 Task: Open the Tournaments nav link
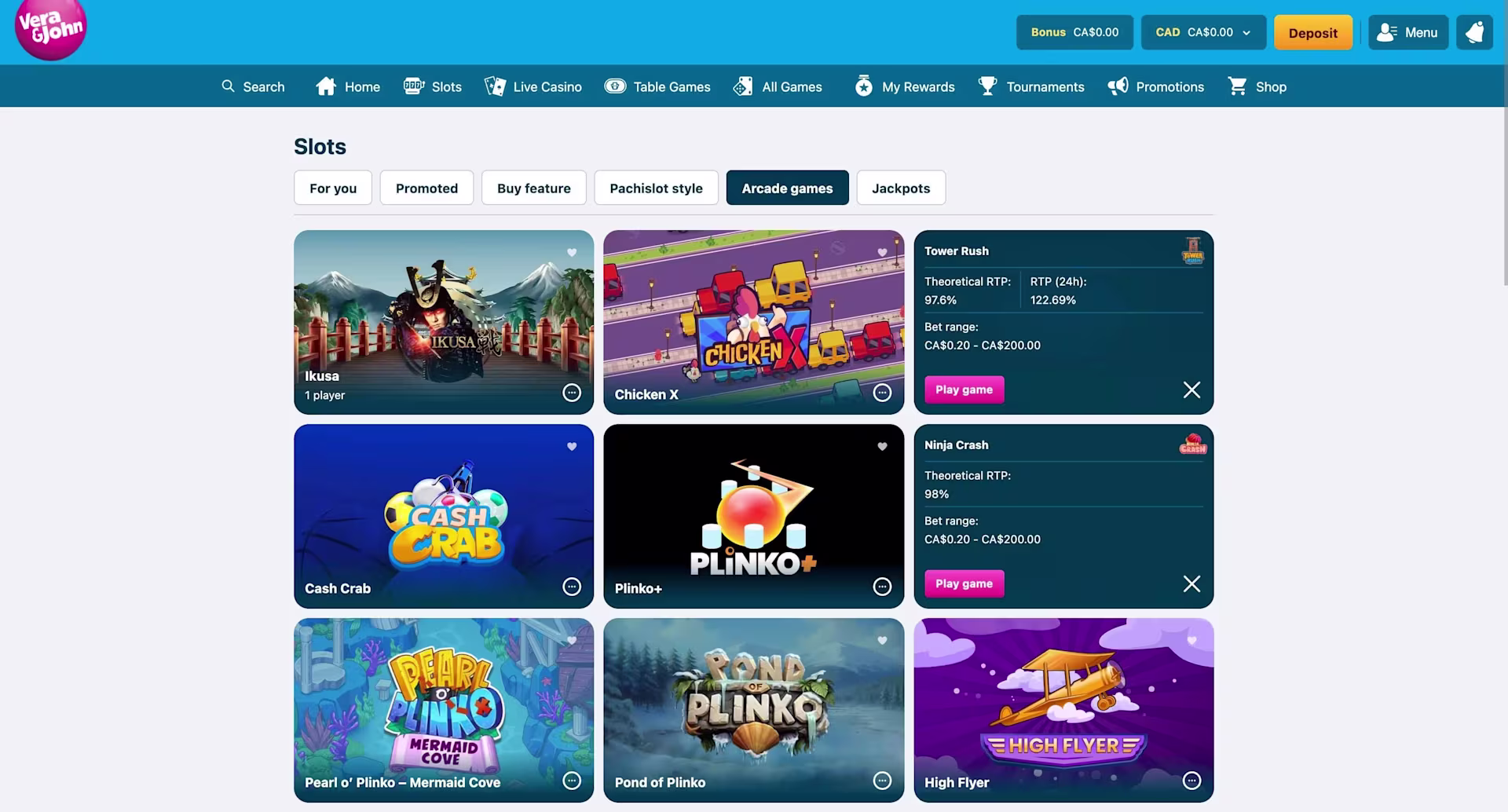[1031, 86]
